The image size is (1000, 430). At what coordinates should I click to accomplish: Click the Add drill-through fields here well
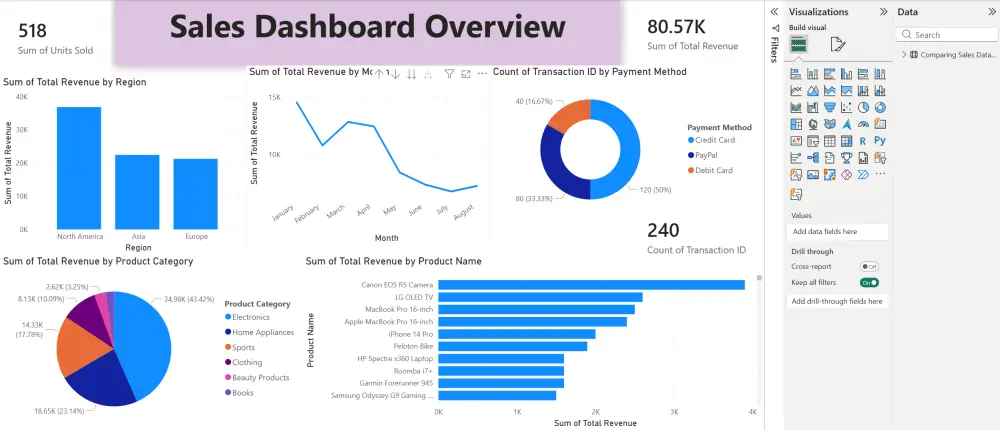click(x=837, y=301)
